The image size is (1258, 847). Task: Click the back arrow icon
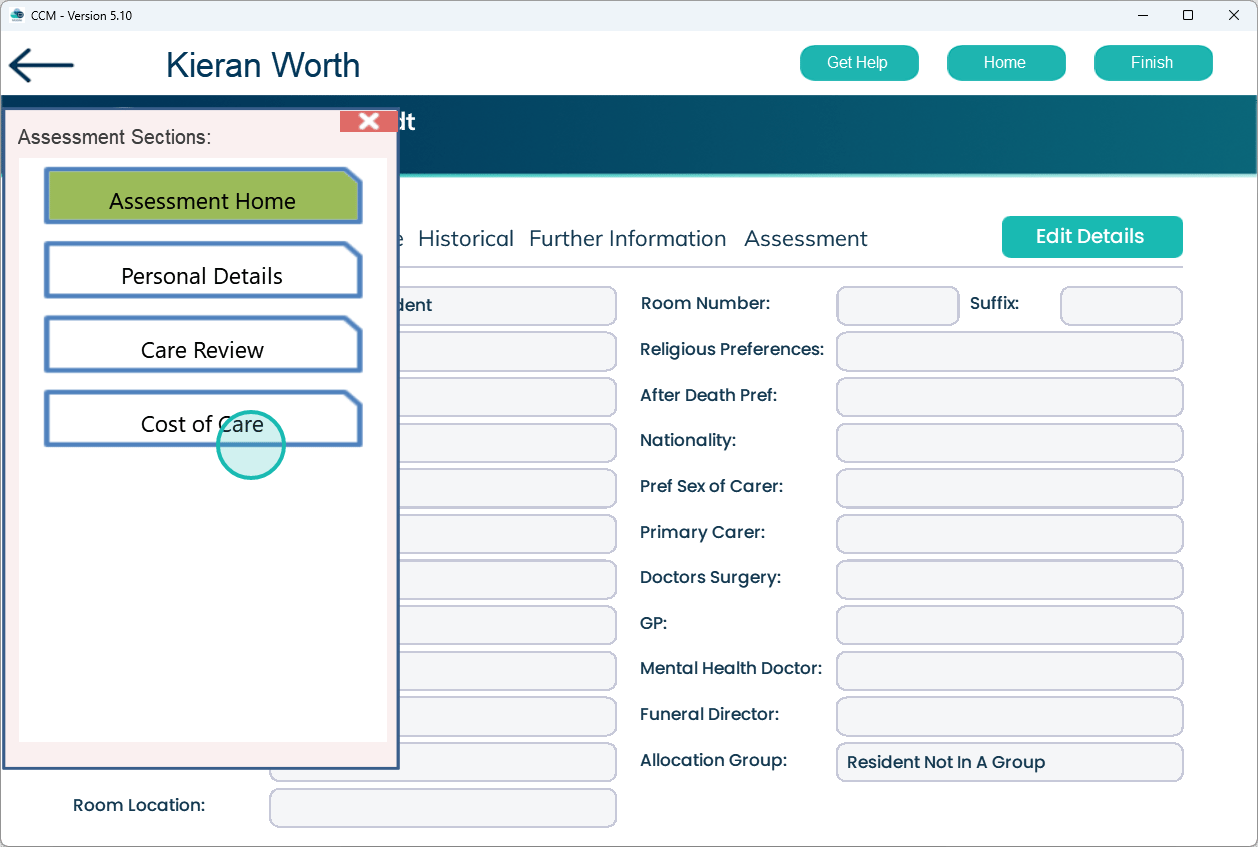click(41, 65)
